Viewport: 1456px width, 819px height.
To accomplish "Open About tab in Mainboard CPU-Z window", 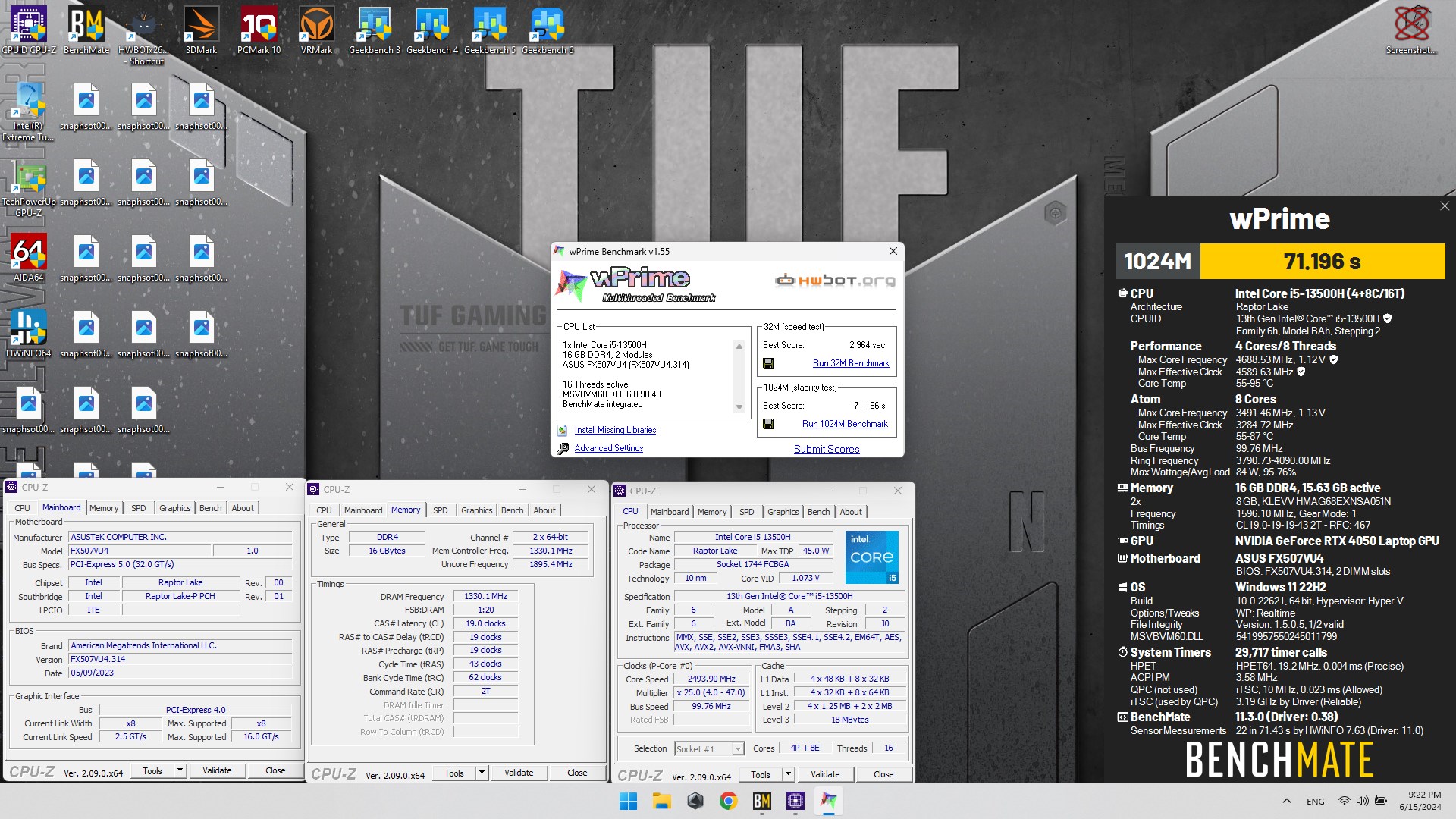I will [x=243, y=508].
